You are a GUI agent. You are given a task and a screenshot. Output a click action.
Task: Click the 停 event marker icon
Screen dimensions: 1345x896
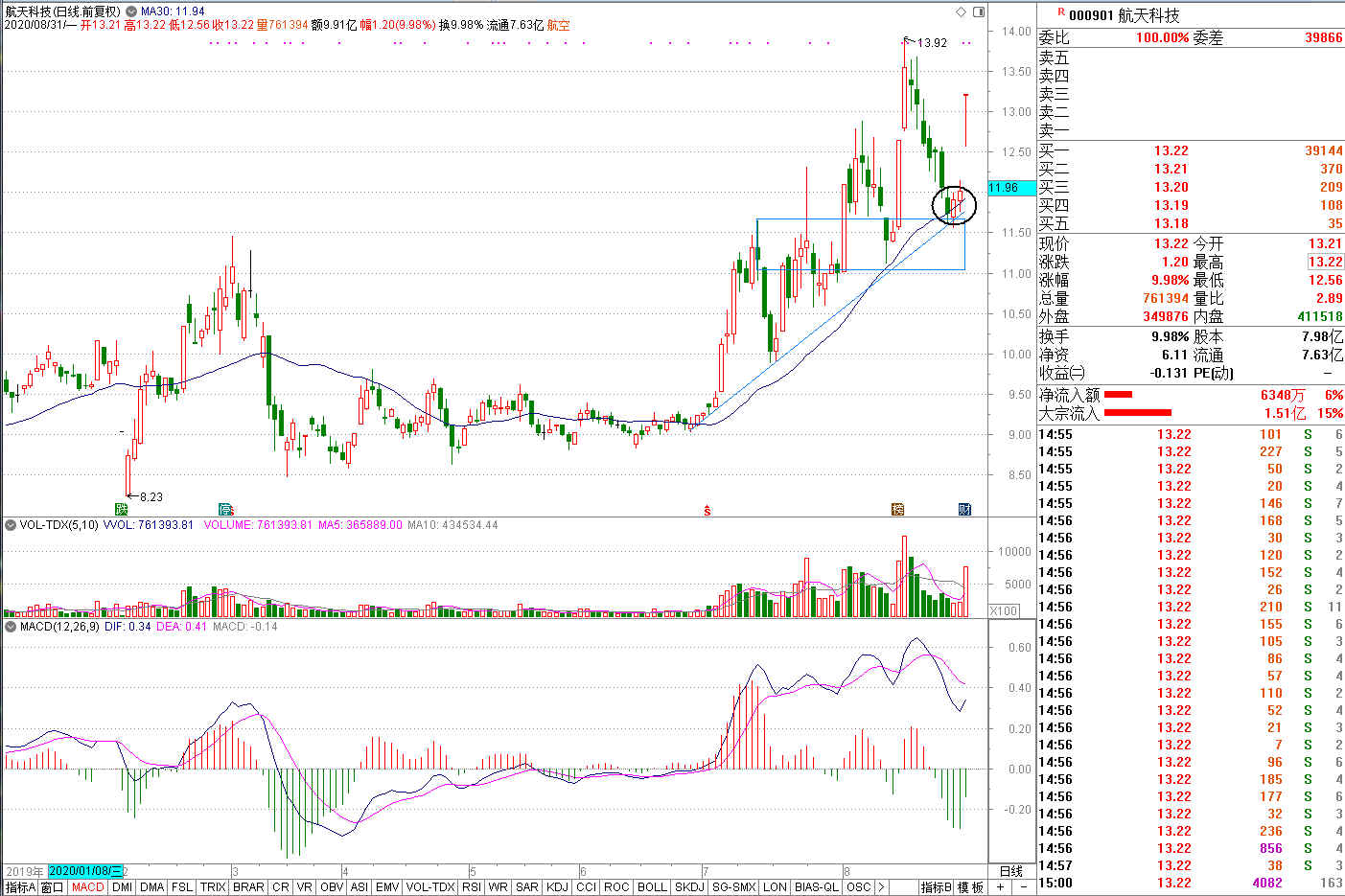pyautogui.click(x=225, y=509)
